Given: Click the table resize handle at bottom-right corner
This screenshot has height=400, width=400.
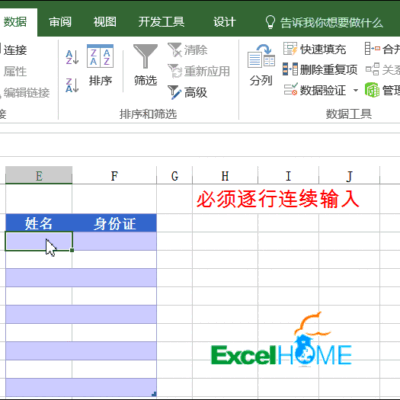Looking at the screenshot, I should point(154,394).
